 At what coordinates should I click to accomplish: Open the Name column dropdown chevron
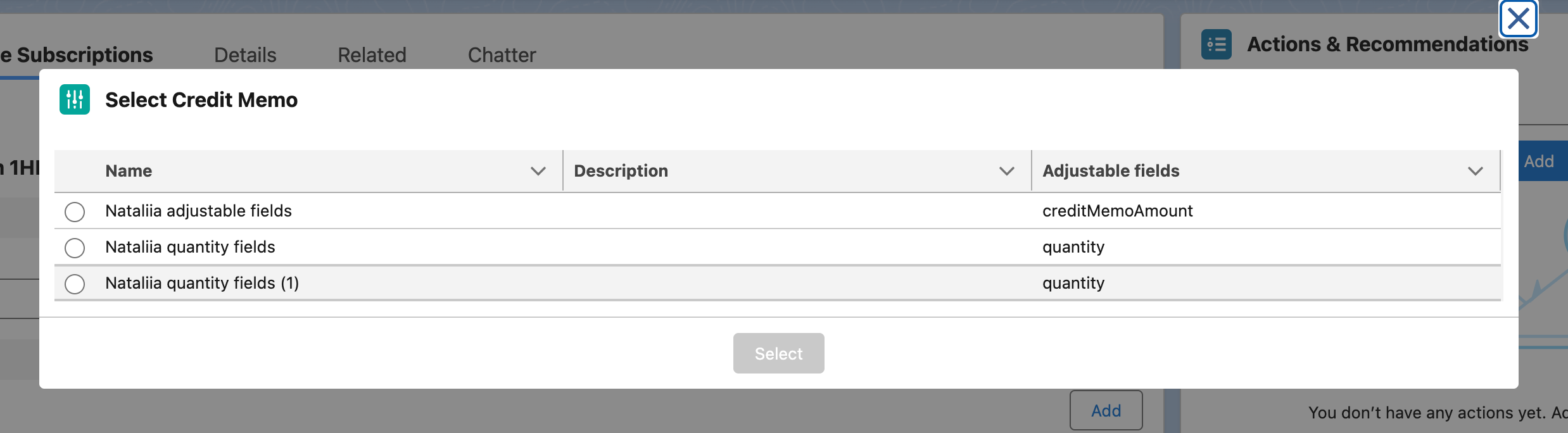(x=538, y=171)
